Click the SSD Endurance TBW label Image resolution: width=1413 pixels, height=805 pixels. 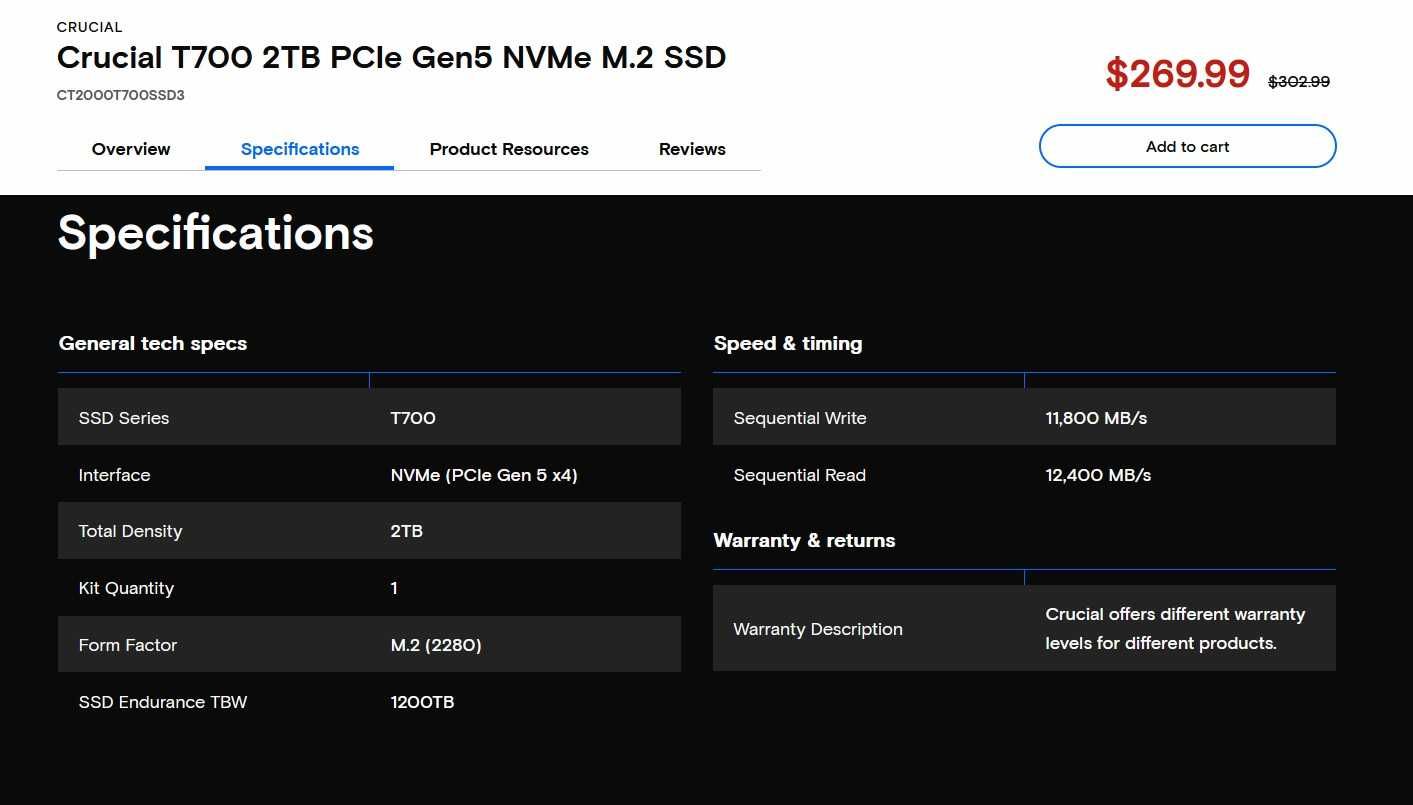click(163, 702)
